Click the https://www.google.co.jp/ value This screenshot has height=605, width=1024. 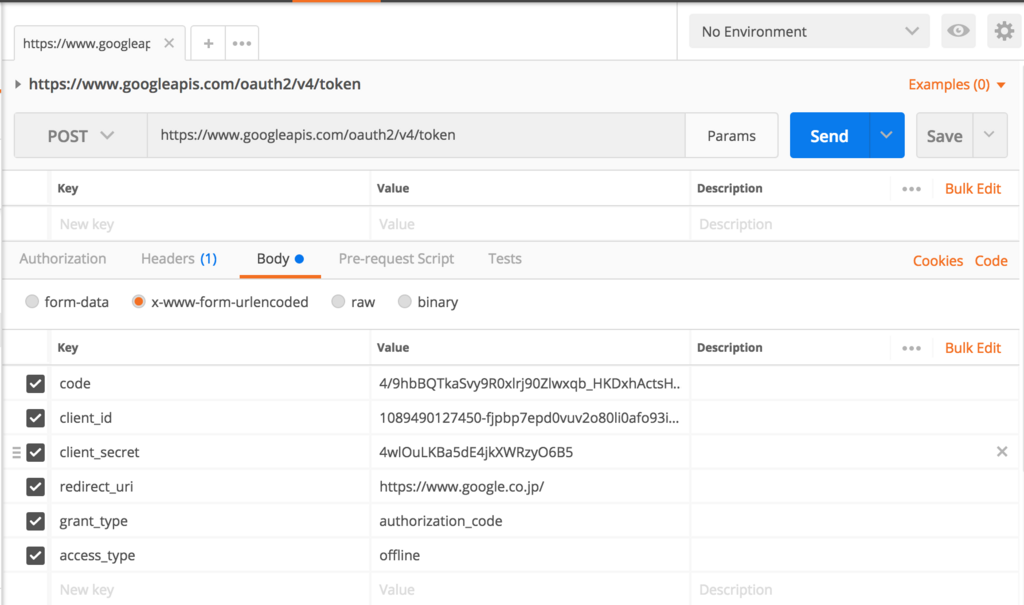click(x=530, y=487)
